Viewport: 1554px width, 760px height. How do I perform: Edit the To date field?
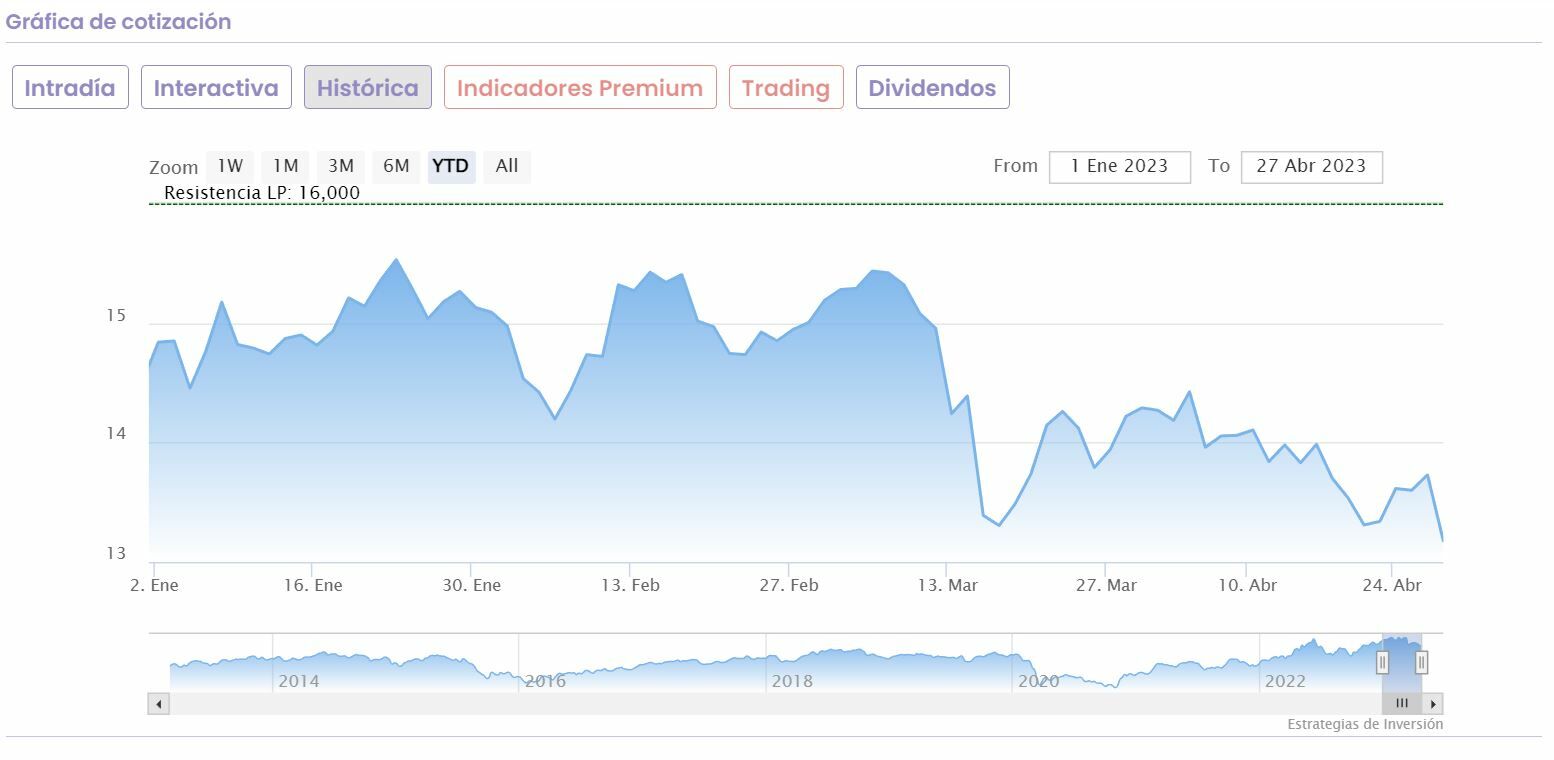coord(1311,167)
